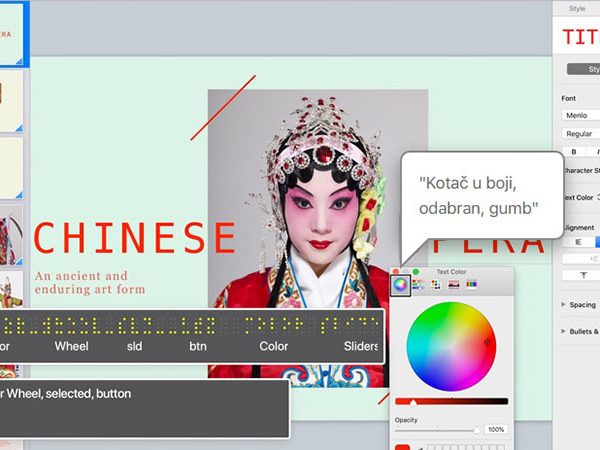Open the Color Palettes picker tab

[x=435, y=285]
